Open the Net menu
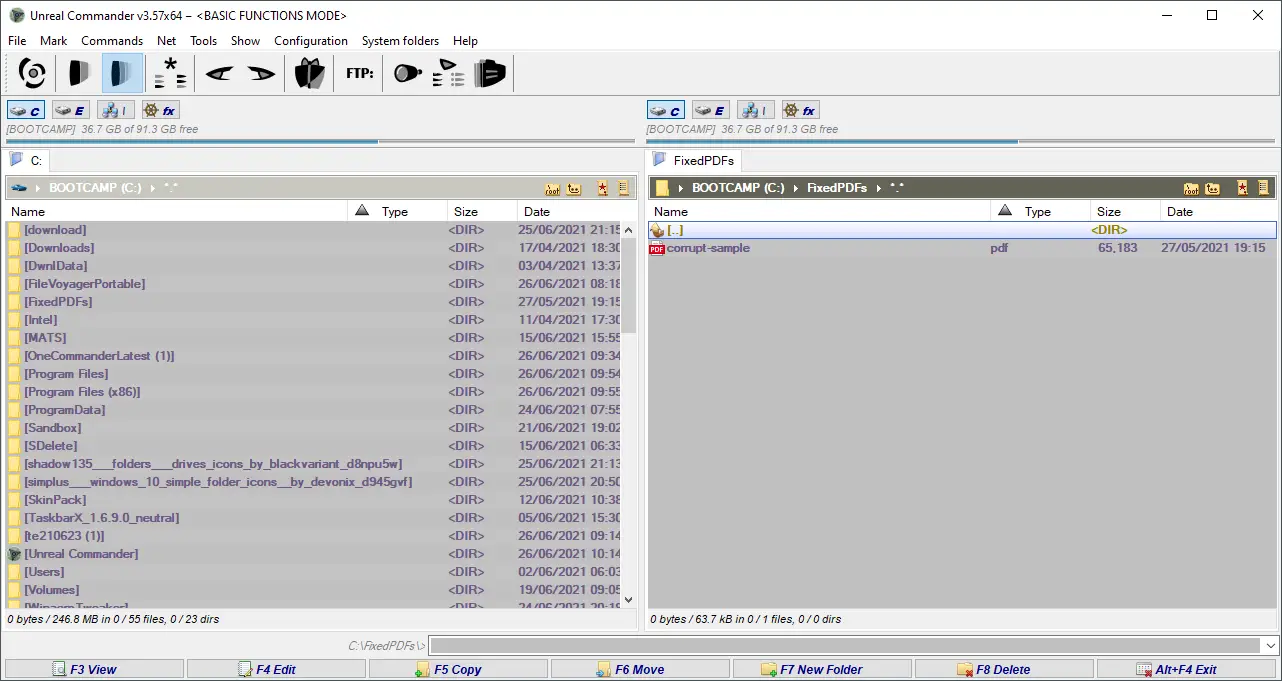The image size is (1282, 681). pyautogui.click(x=167, y=41)
